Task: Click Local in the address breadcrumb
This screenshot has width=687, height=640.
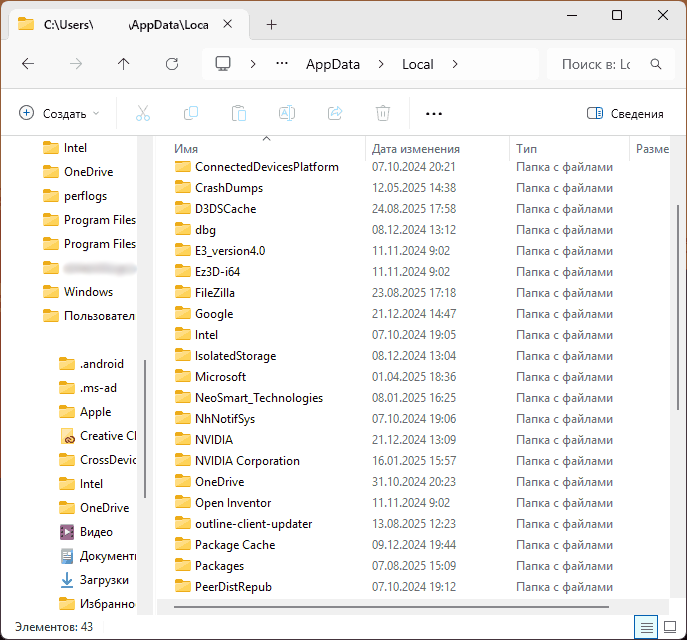Action: 418,64
